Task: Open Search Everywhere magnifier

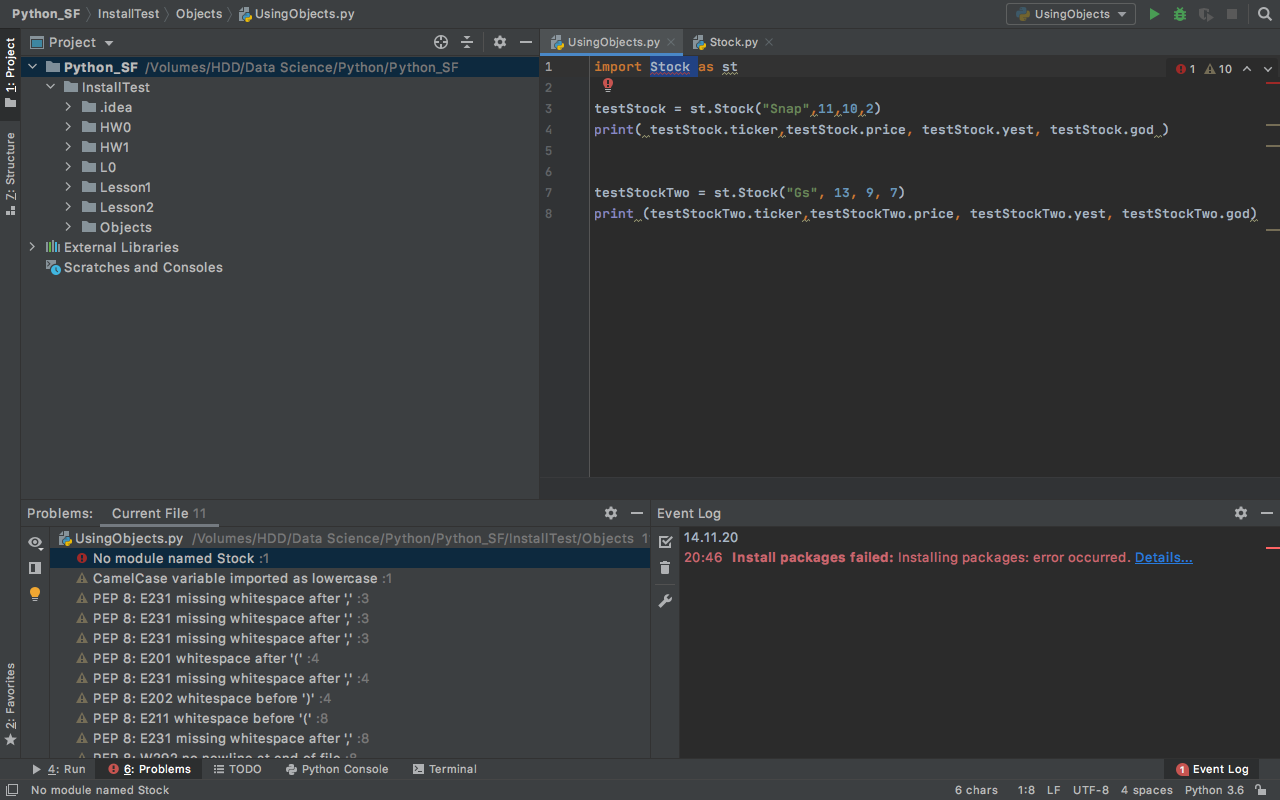Action: (x=1265, y=14)
